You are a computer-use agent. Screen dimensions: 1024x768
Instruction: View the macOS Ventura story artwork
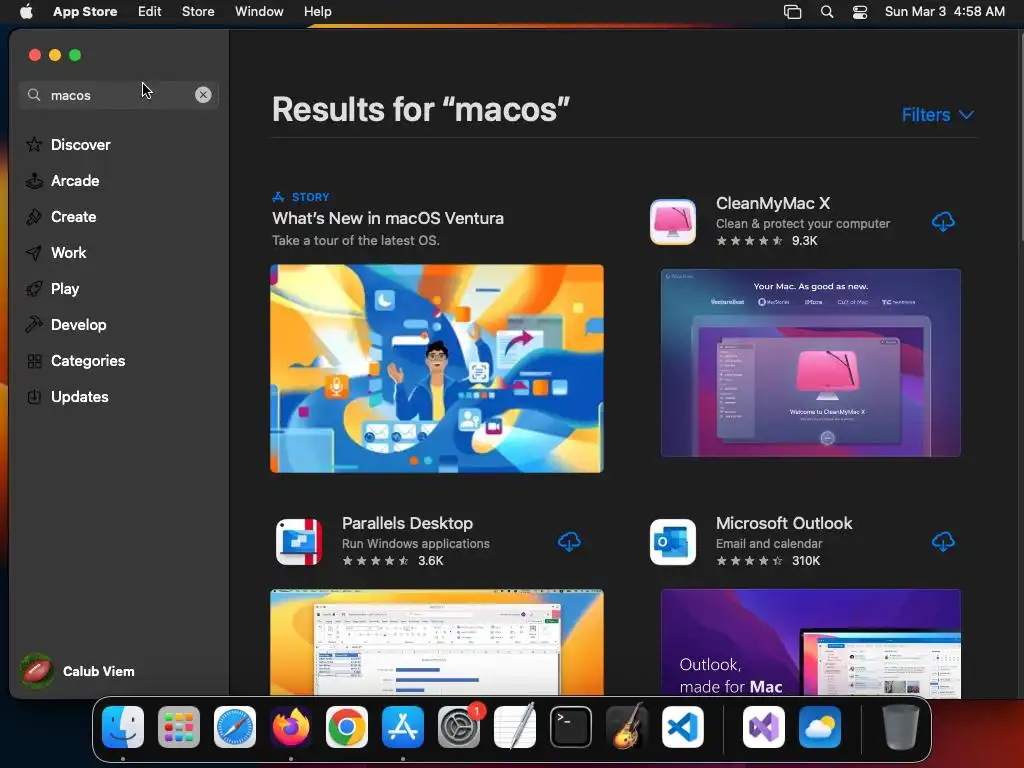click(437, 368)
